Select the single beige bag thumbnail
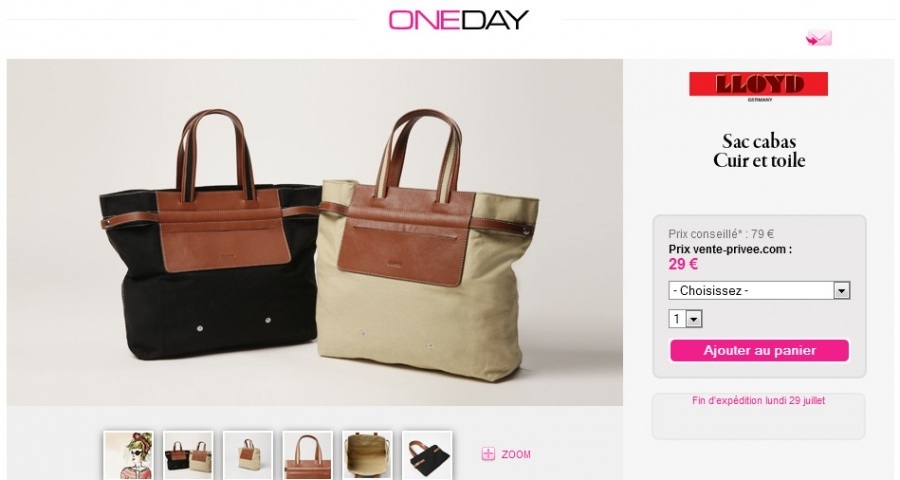900x480 pixels. (x=248, y=455)
